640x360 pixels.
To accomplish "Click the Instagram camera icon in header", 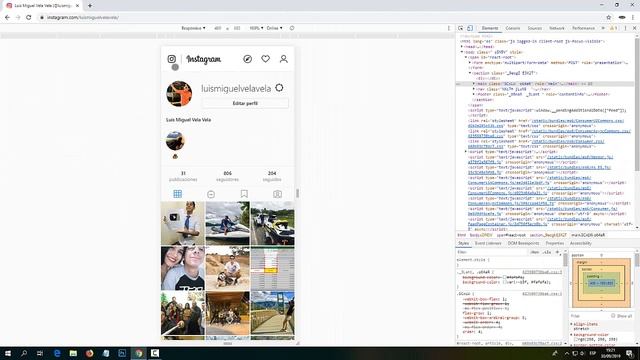I will pos(172,59).
